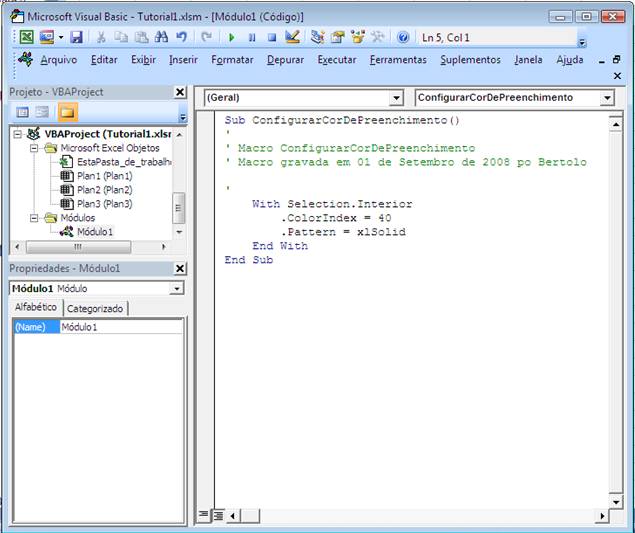
Task: Save the project with the floppy disk icon
Action: pyautogui.click(x=76, y=37)
